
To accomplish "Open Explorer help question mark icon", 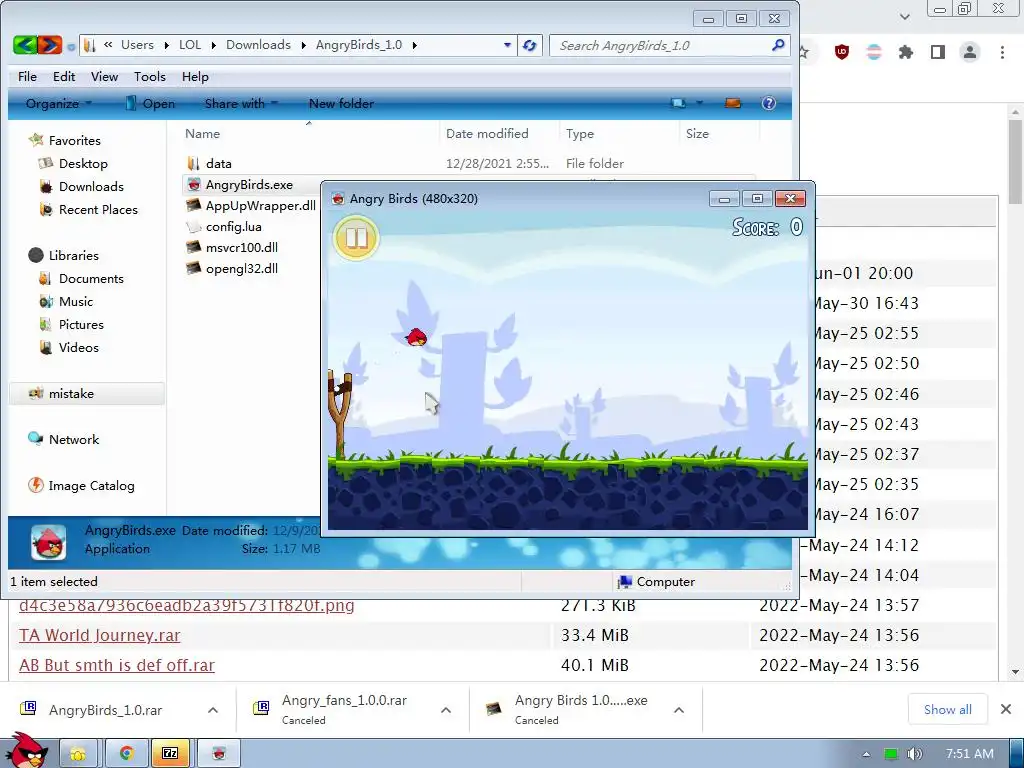I will pos(769,103).
